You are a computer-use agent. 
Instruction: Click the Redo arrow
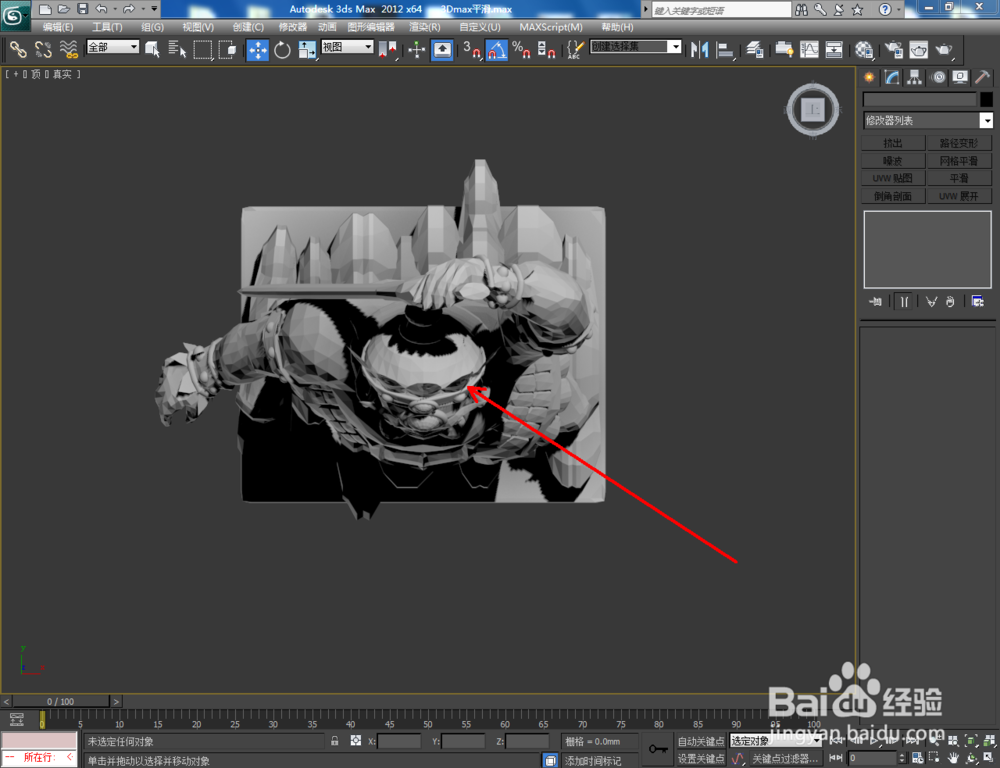[x=129, y=9]
